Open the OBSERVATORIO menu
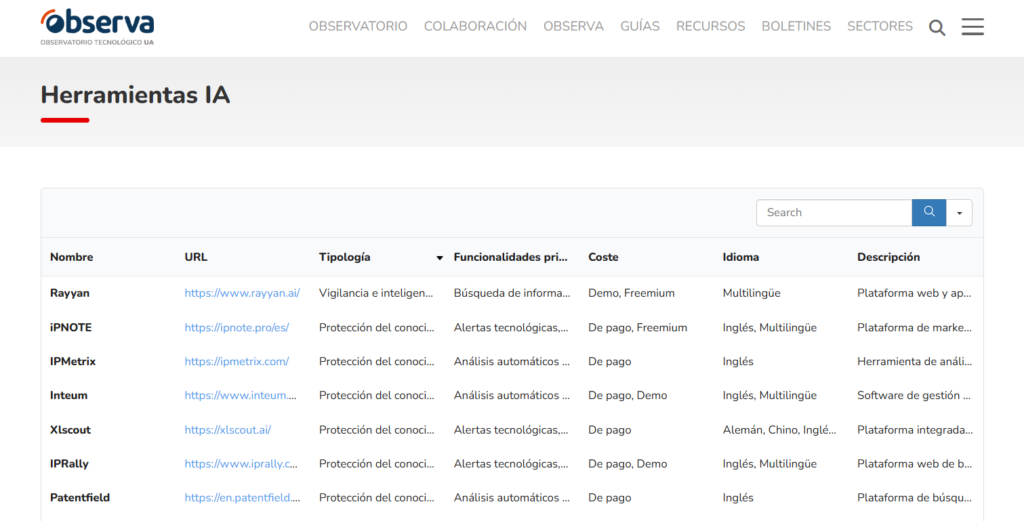Image resolution: width=1024 pixels, height=521 pixels. (358, 26)
